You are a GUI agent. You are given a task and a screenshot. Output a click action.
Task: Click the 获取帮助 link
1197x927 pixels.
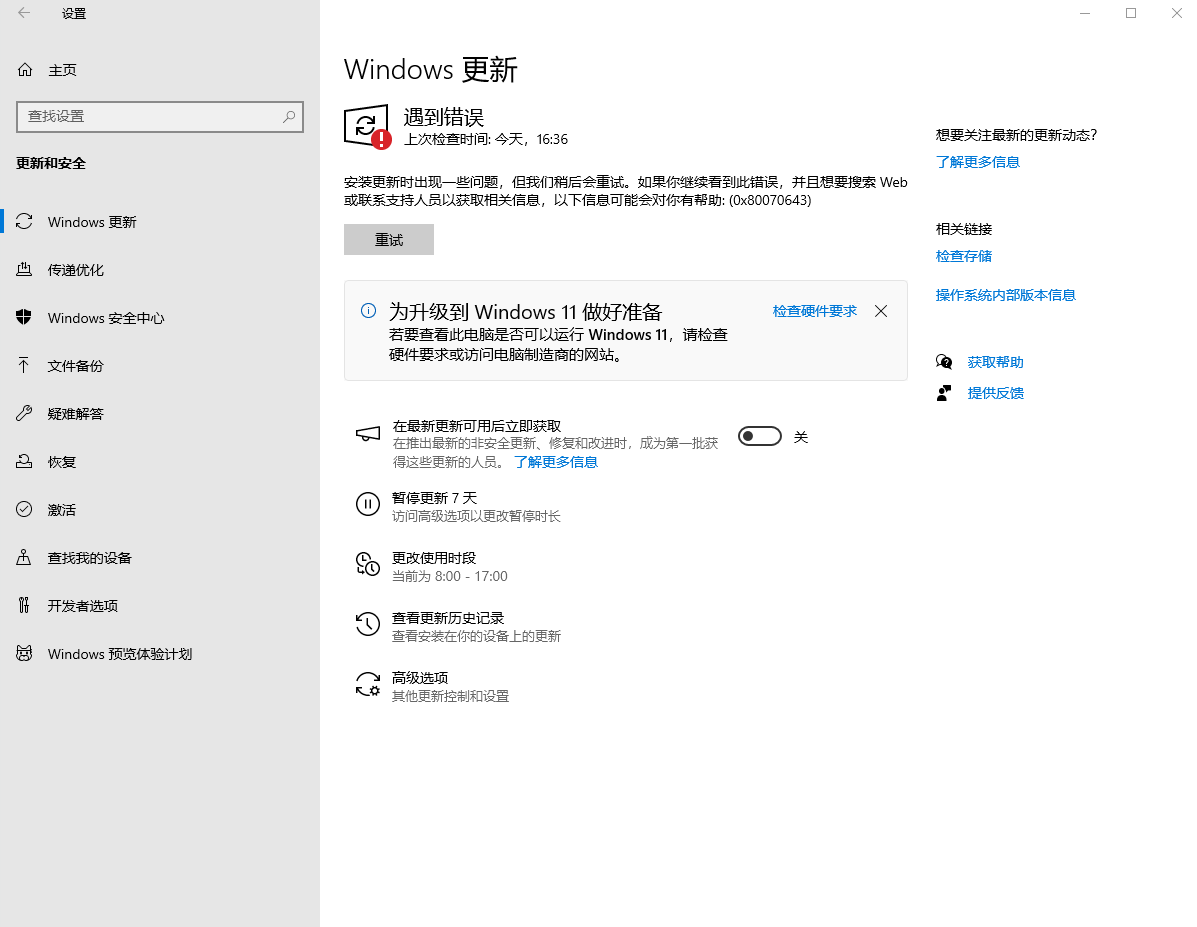[995, 362]
